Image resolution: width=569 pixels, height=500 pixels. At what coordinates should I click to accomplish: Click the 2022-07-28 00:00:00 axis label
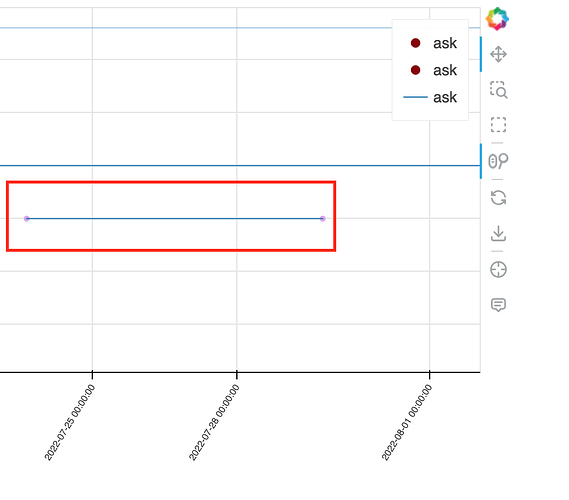[x=214, y=423]
